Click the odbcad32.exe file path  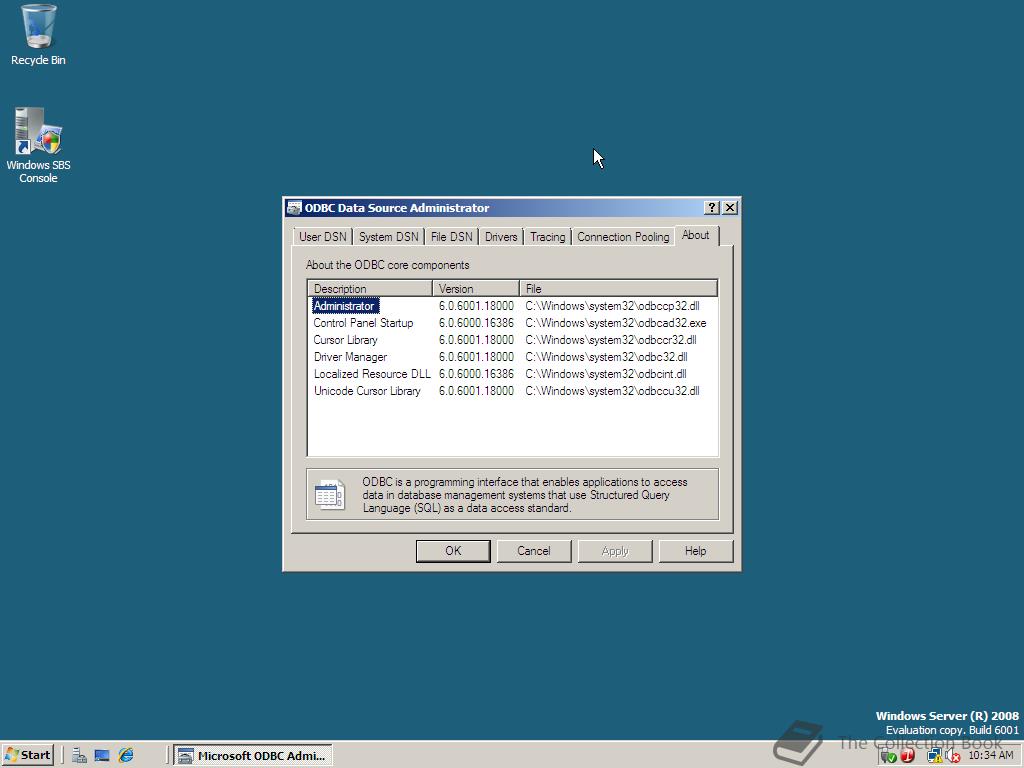pos(616,323)
